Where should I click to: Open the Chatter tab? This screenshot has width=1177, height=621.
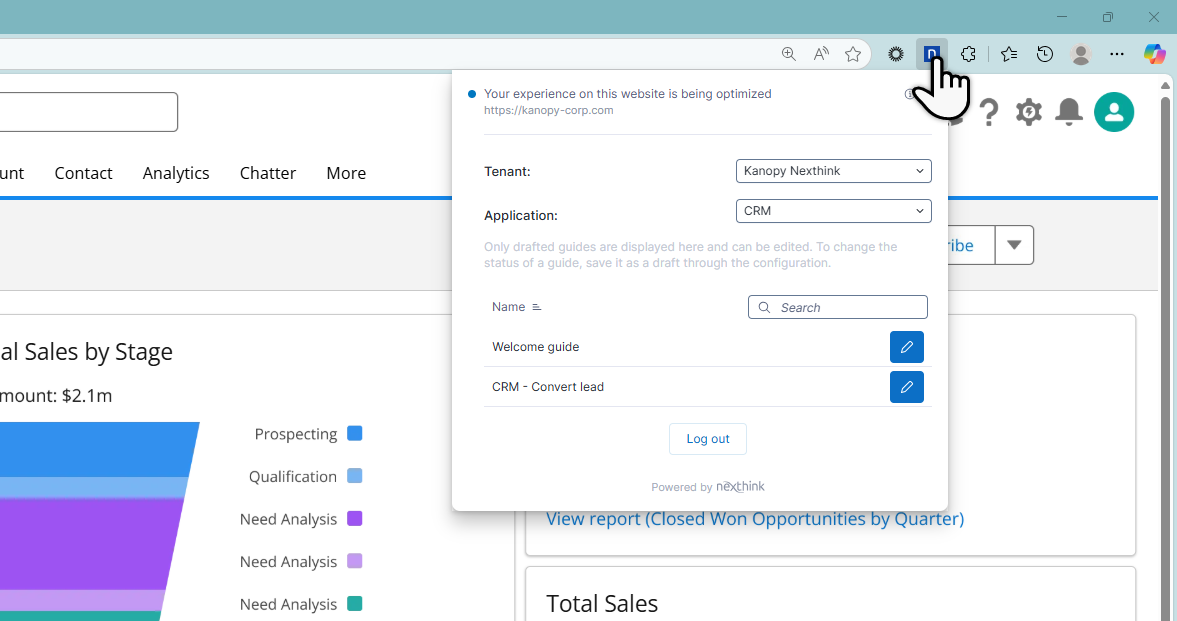(267, 173)
